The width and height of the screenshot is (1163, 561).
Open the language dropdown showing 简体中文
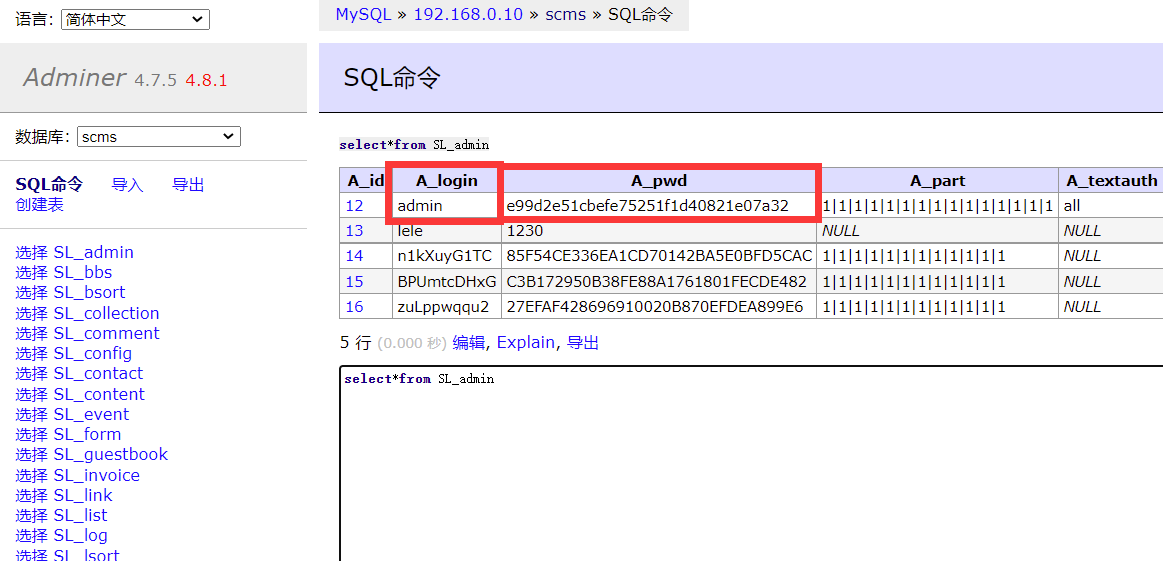tap(136, 19)
